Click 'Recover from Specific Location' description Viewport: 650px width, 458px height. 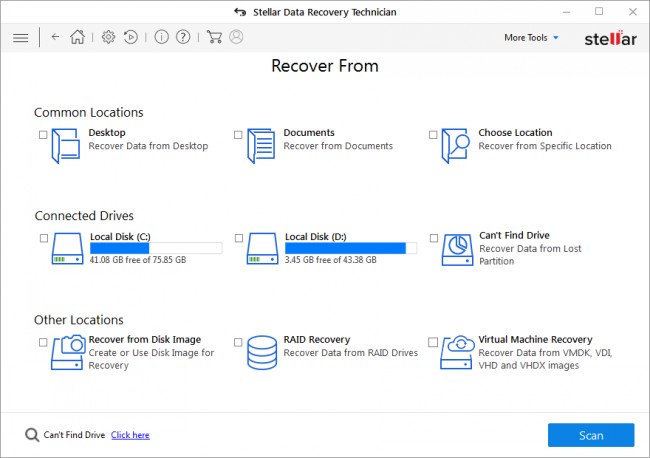[545, 146]
